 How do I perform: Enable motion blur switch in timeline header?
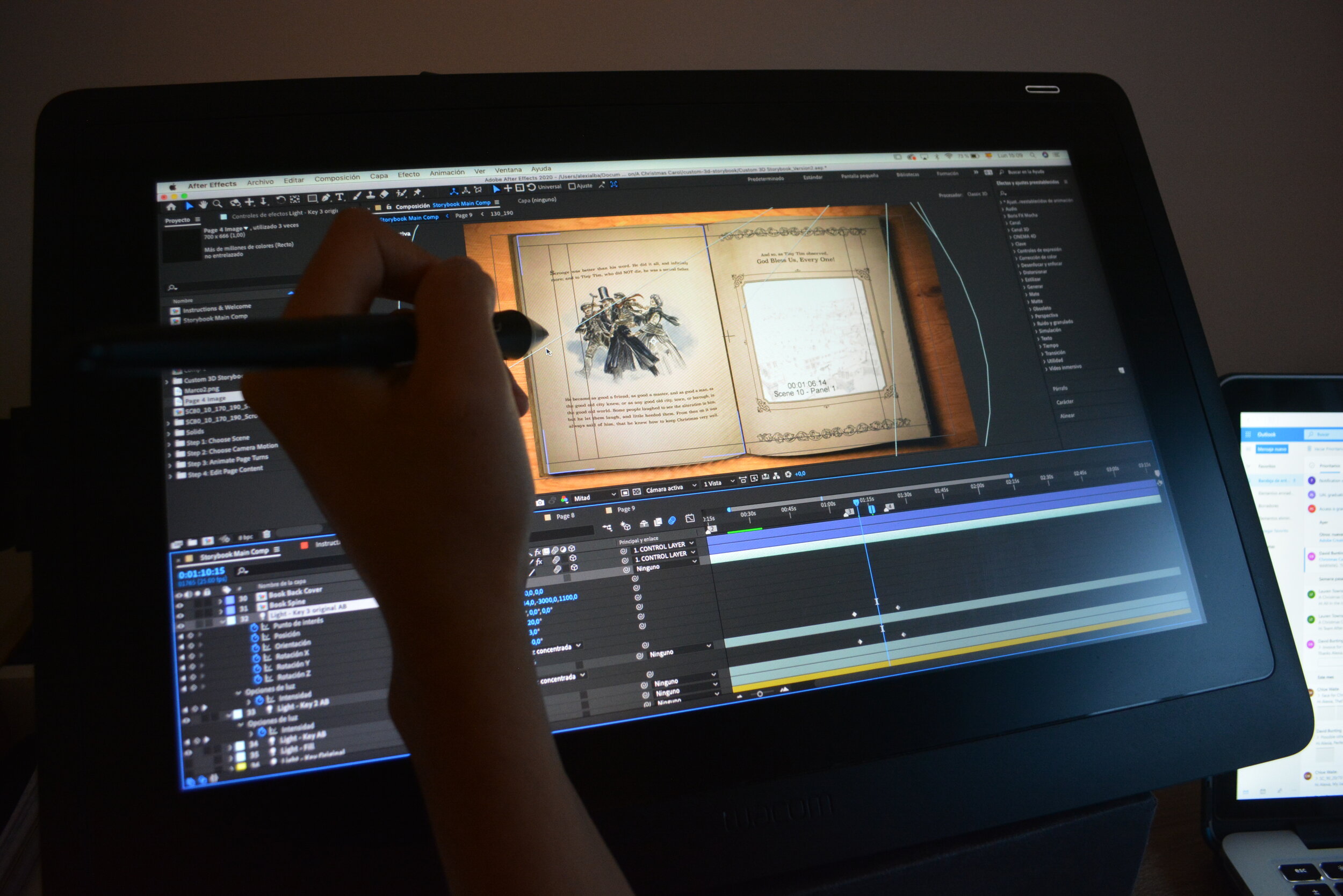[671, 521]
